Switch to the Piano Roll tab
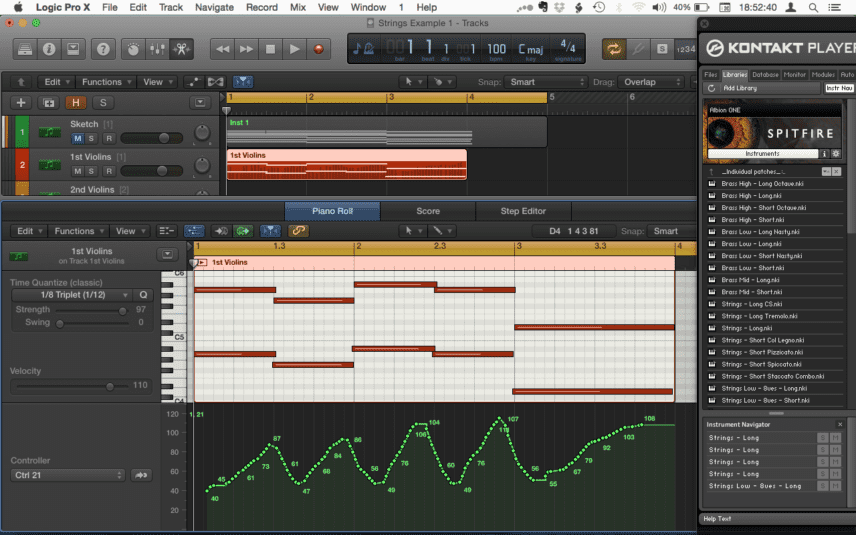The height and width of the screenshot is (535, 856). coord(332,211)
